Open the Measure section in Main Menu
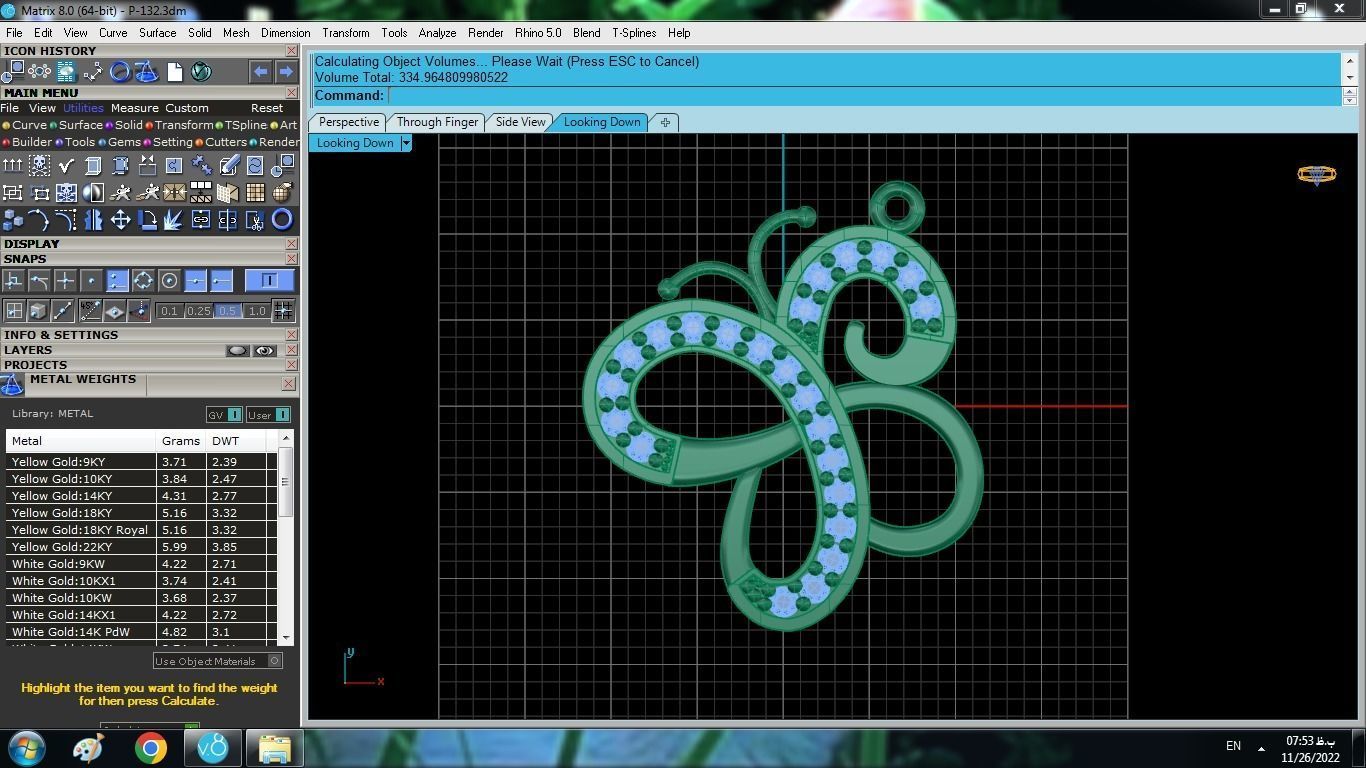This screenshot has height=768, width=1366. click(x=135, y=108)
